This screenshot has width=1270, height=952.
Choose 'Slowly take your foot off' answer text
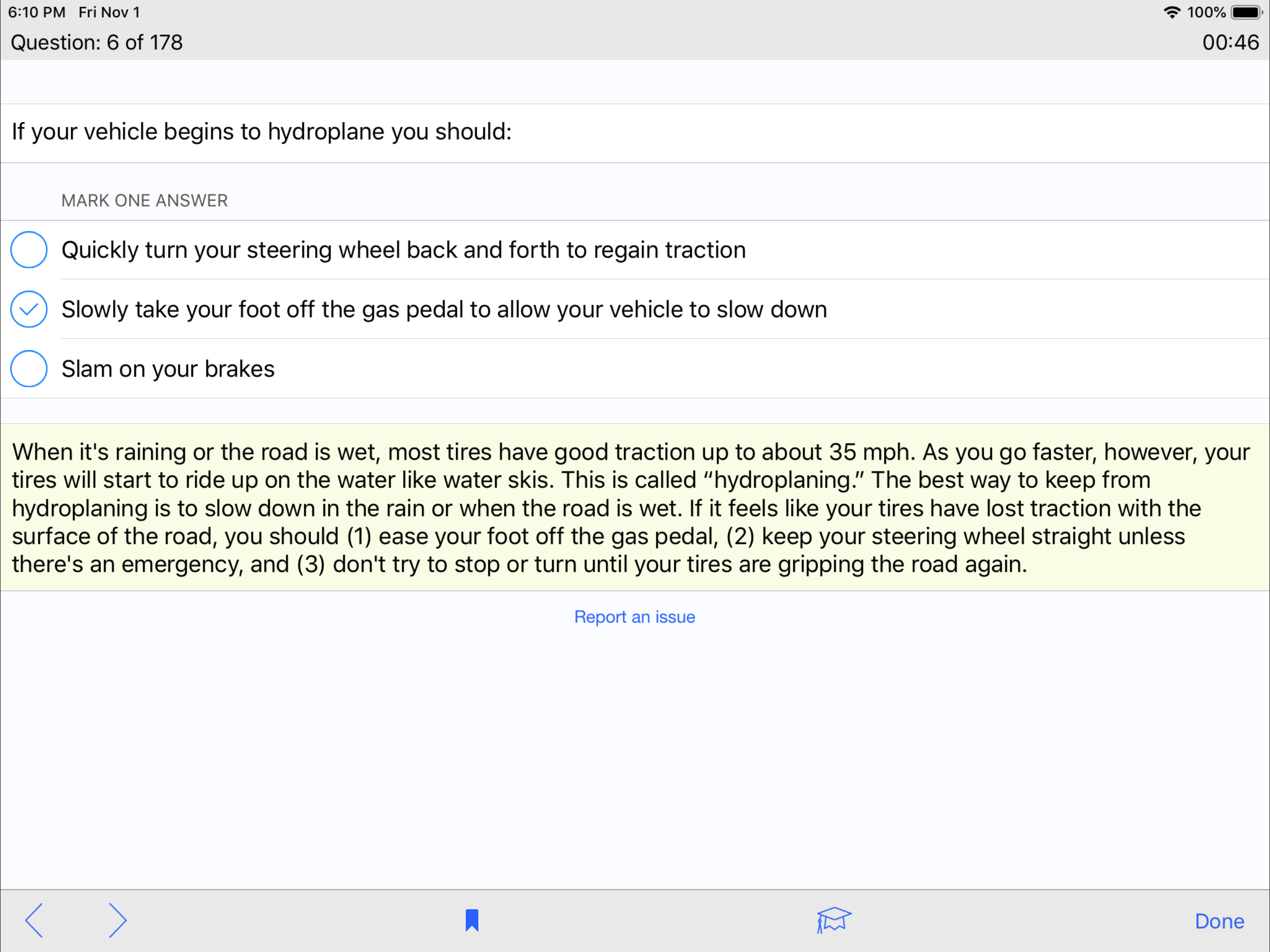click(444, 310)
